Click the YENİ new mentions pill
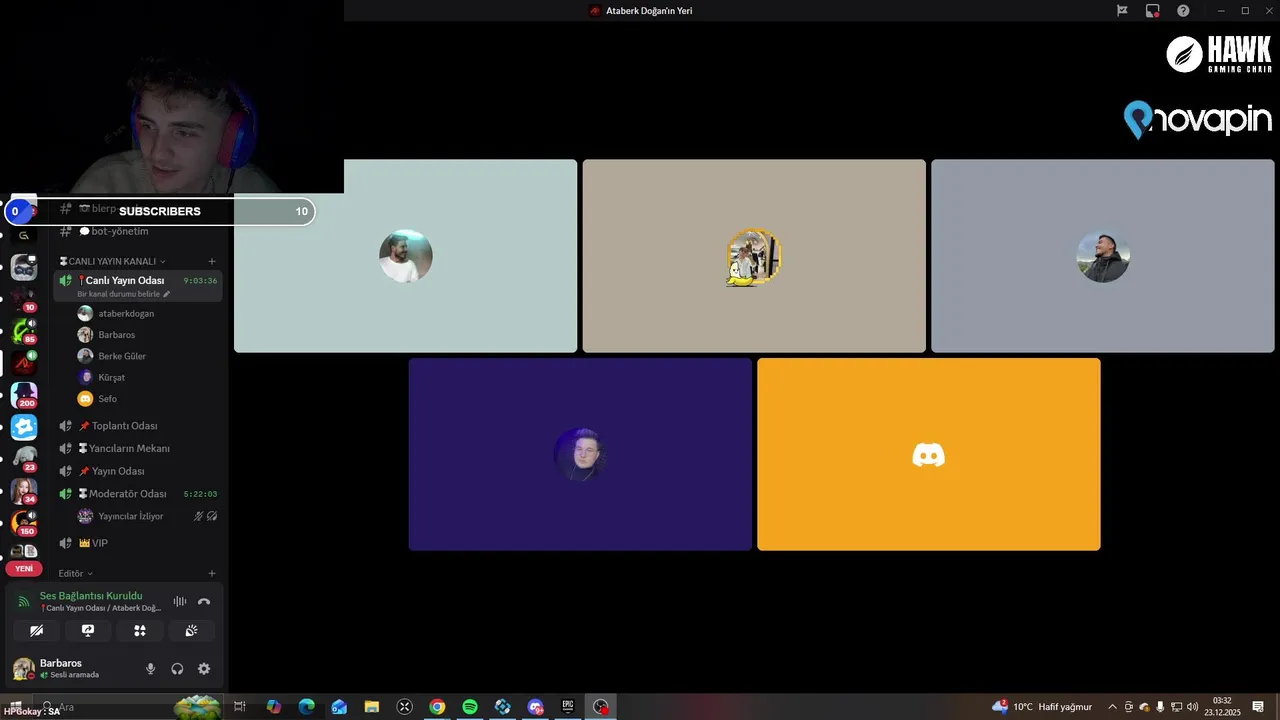The image size is (1280, 720). pos(24,568)
